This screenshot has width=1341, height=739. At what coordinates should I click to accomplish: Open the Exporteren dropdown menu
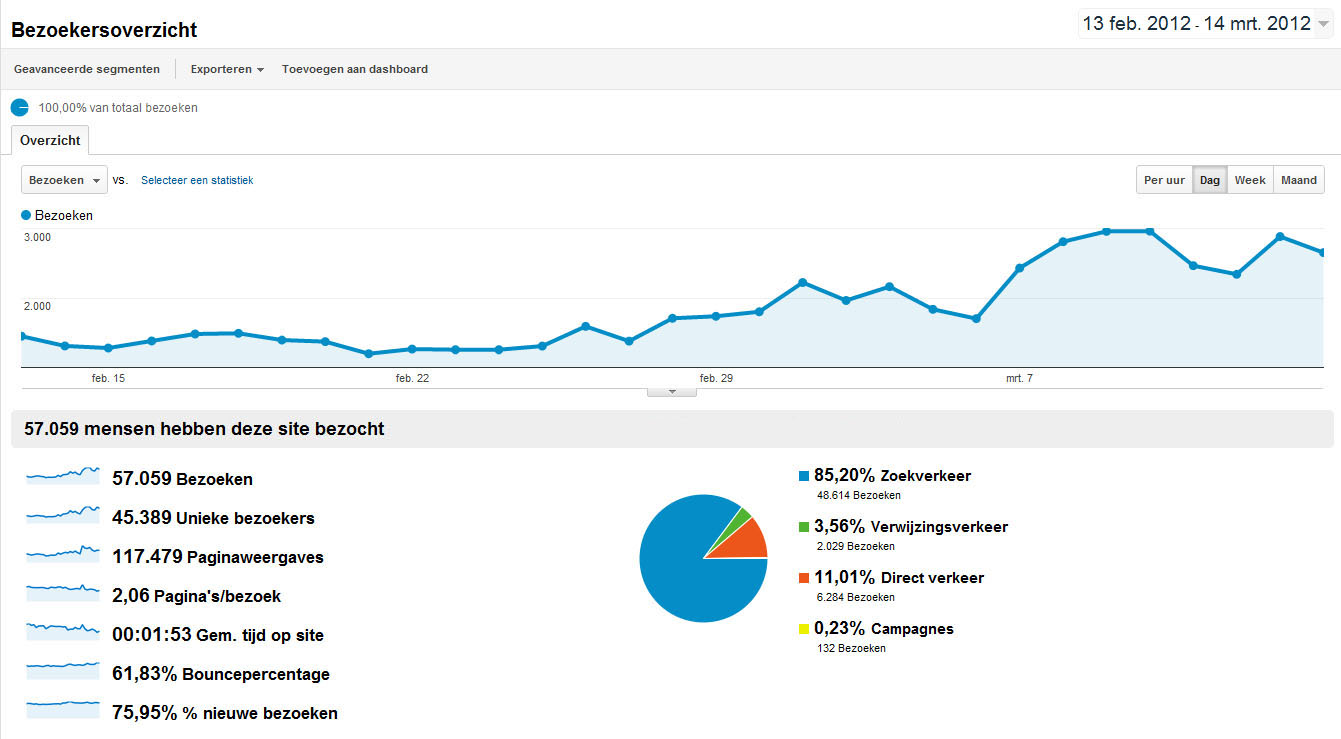pyautogui.click(x=227, y=69)
